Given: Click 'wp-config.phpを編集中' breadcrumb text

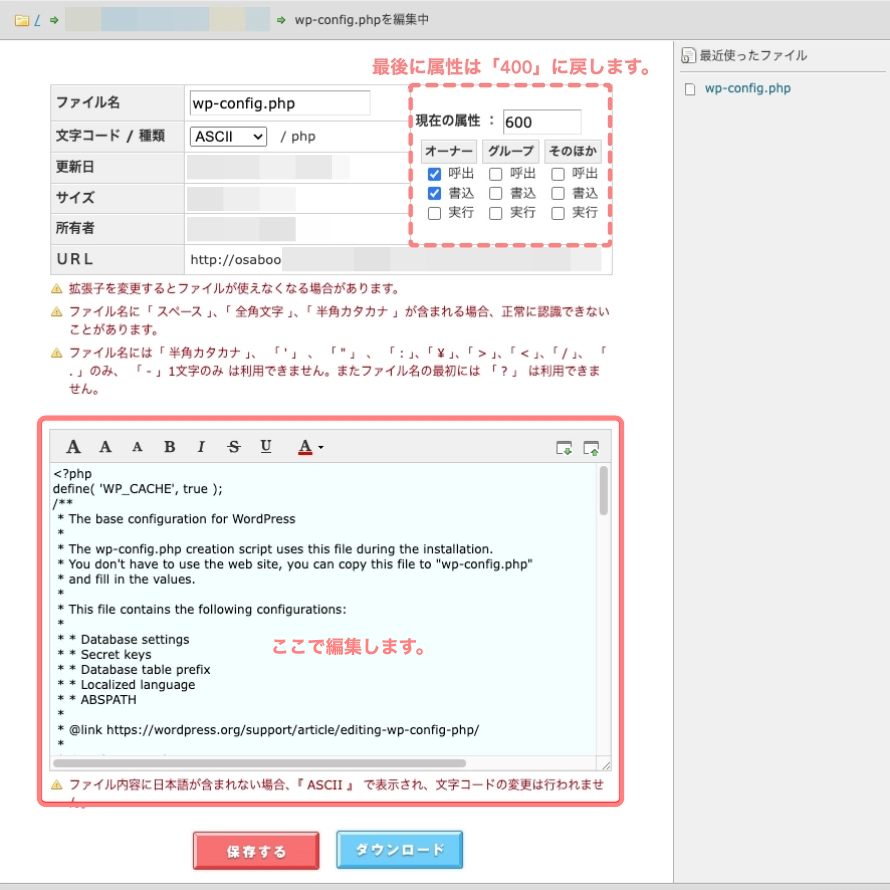Looking at the screenshot, I should 362,20.
